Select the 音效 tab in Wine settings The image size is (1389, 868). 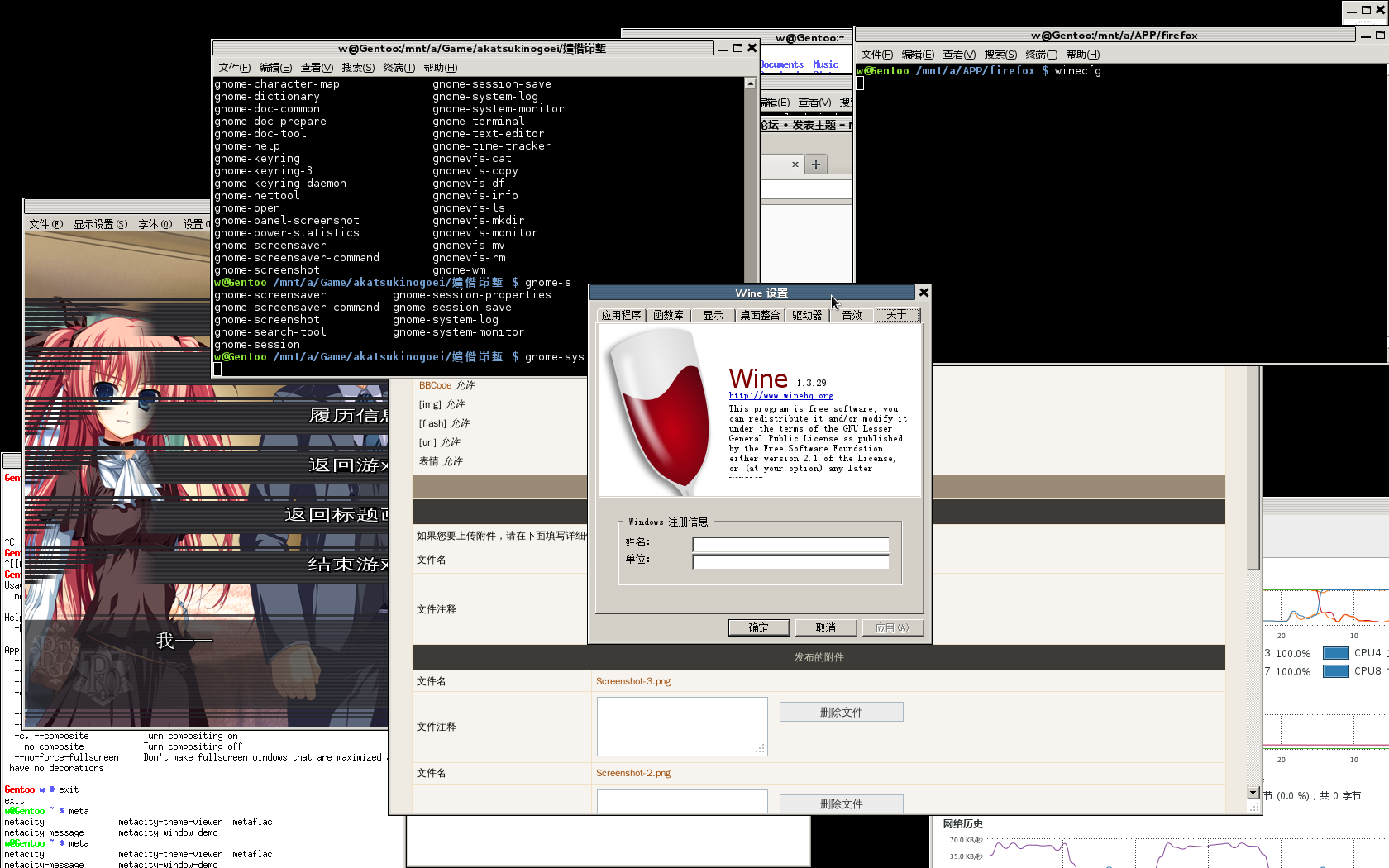852,315
